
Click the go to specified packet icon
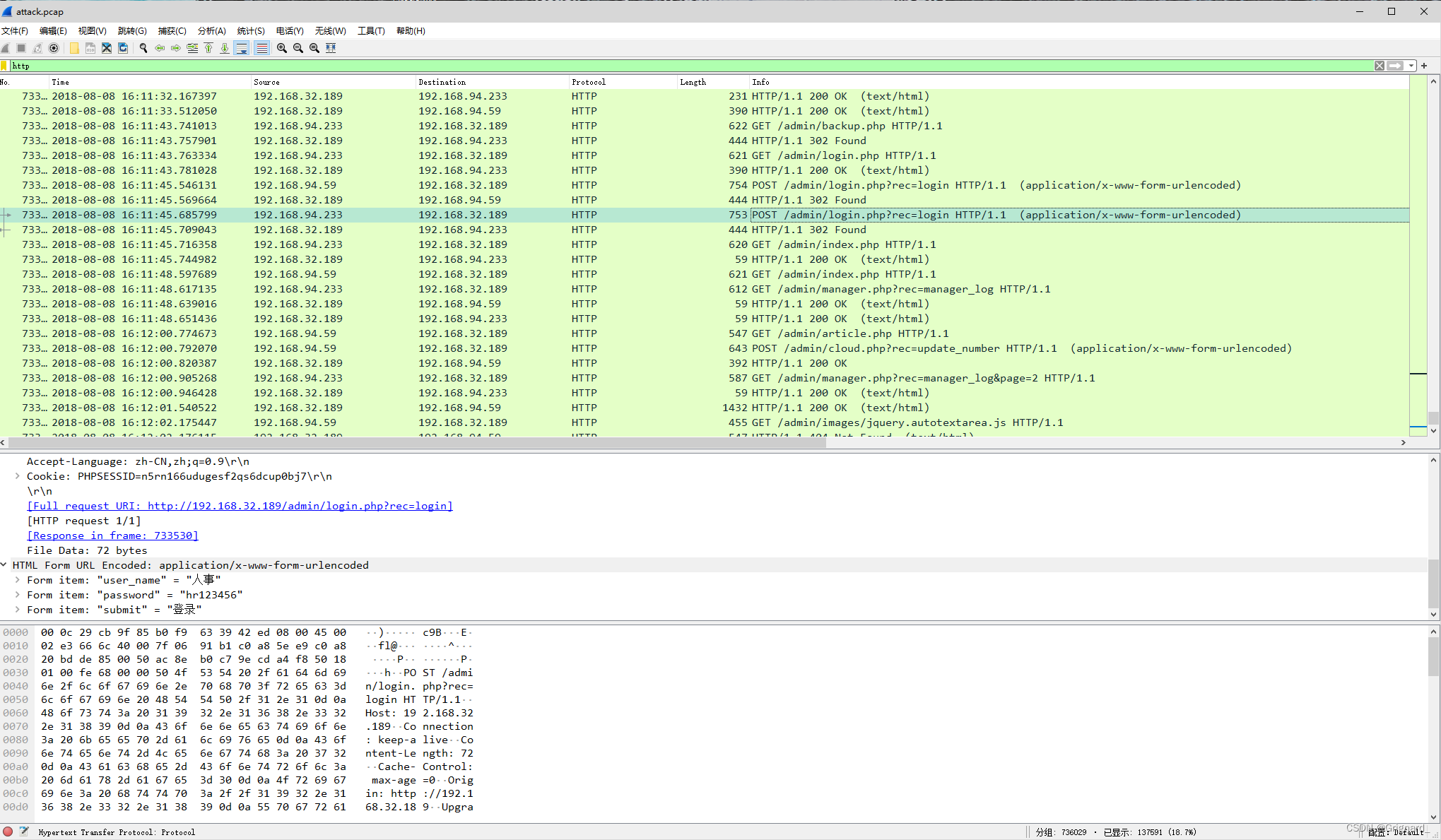pyautogui.click(x=192, y=48)
